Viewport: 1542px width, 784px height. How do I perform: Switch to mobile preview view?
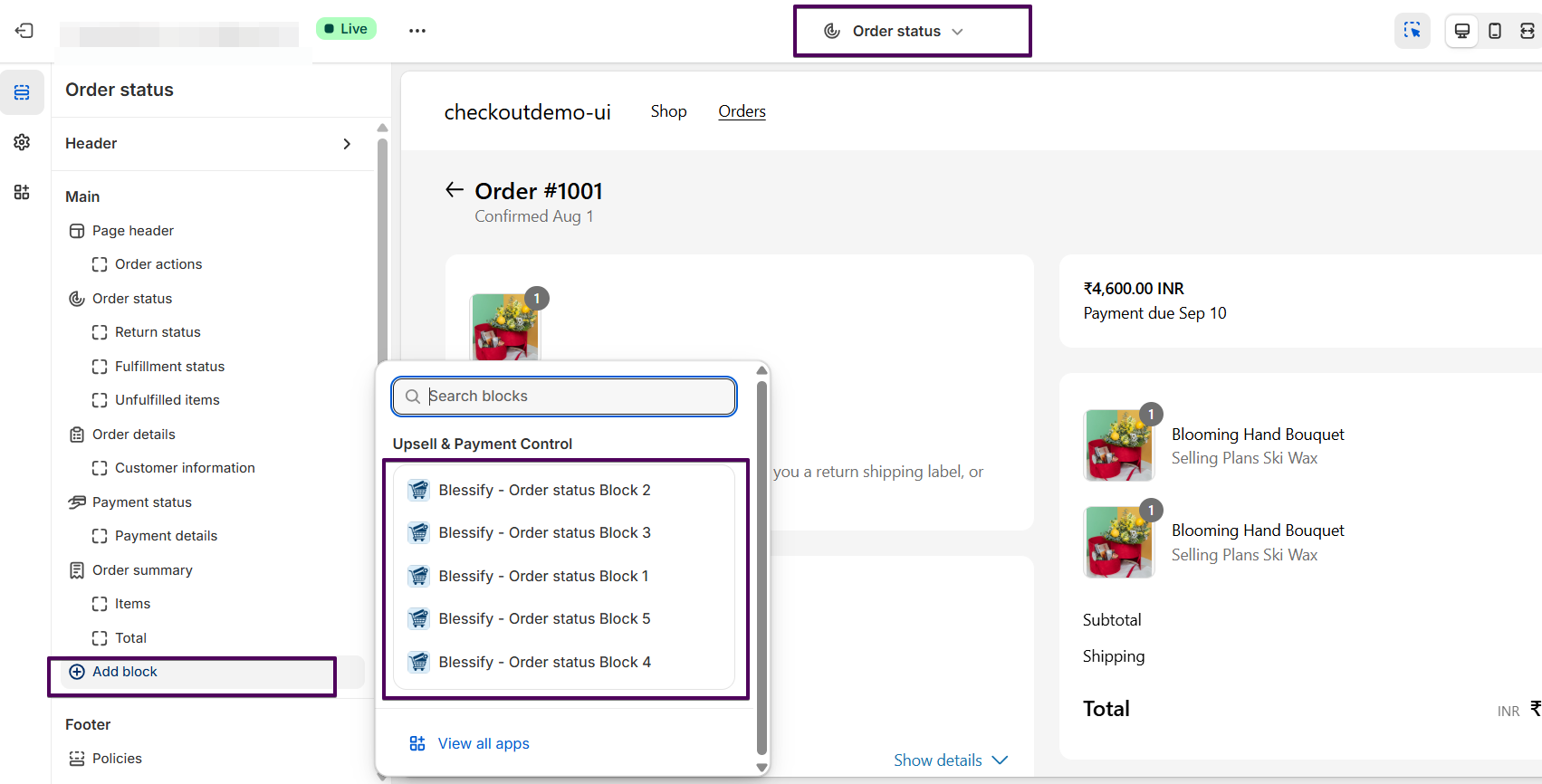pos(1495,31)
